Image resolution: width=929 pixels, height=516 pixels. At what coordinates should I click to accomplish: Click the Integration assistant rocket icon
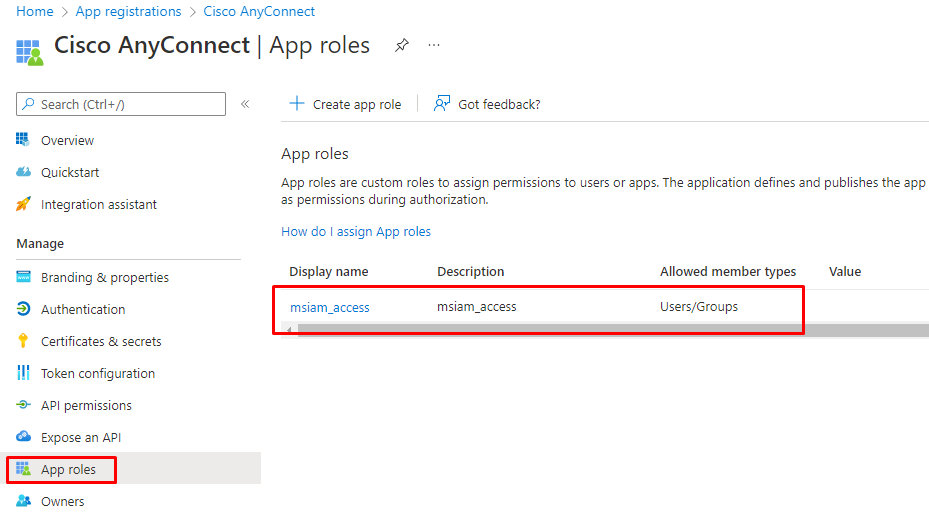[24, 205]
